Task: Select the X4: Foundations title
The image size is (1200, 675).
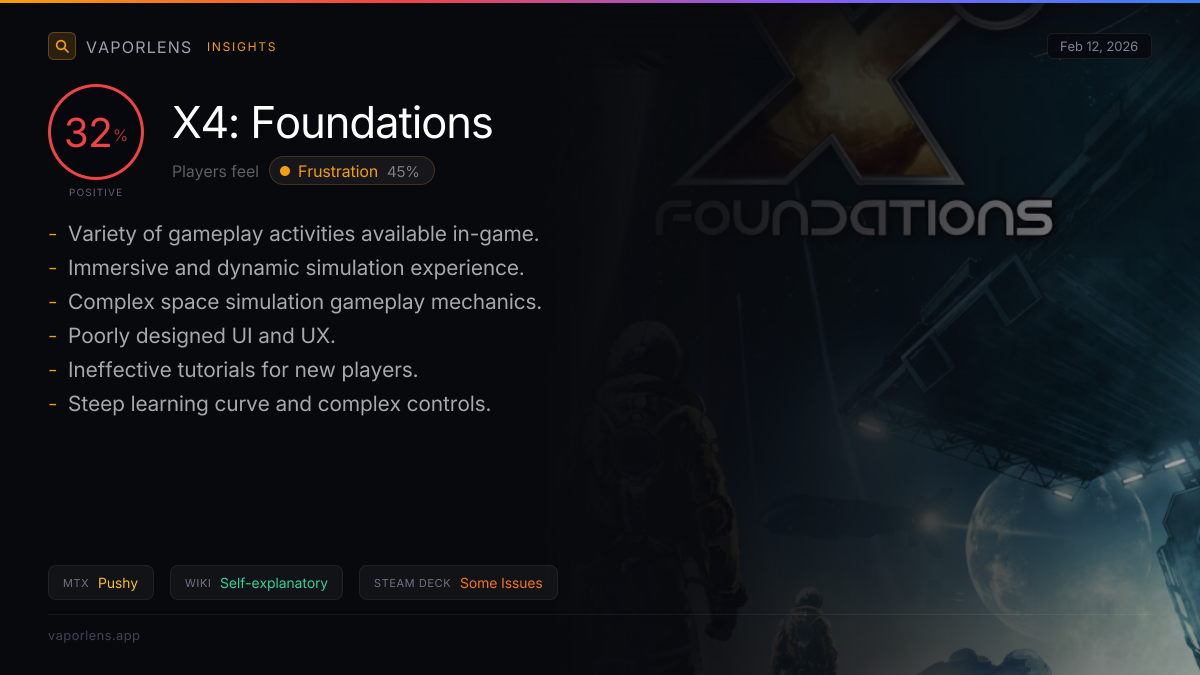Action: [x=332, y=123]
